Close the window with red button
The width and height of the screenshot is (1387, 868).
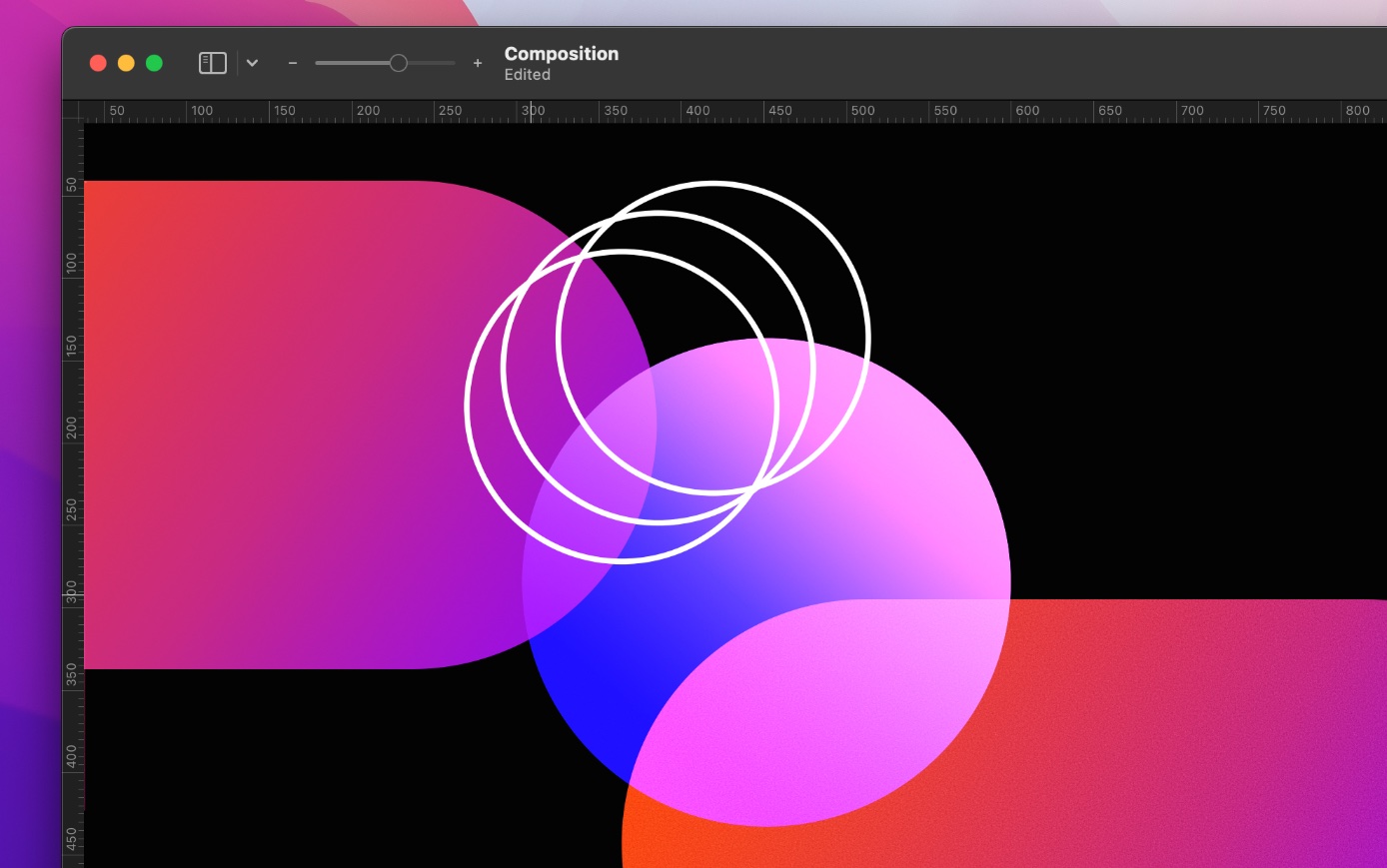98,63
